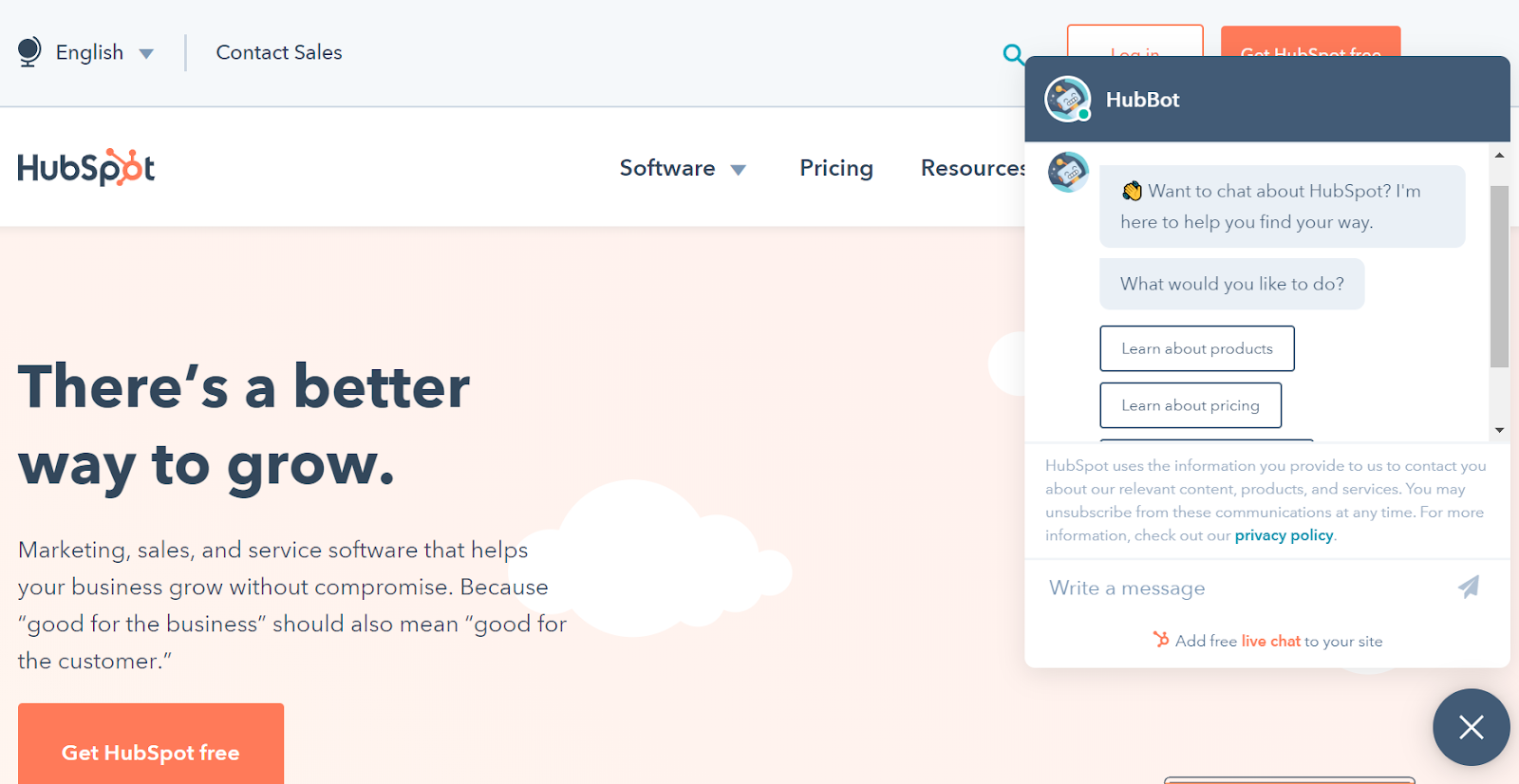Click the chat scrollbar down arrow

pyautogui.click(x=1499, y=430)
